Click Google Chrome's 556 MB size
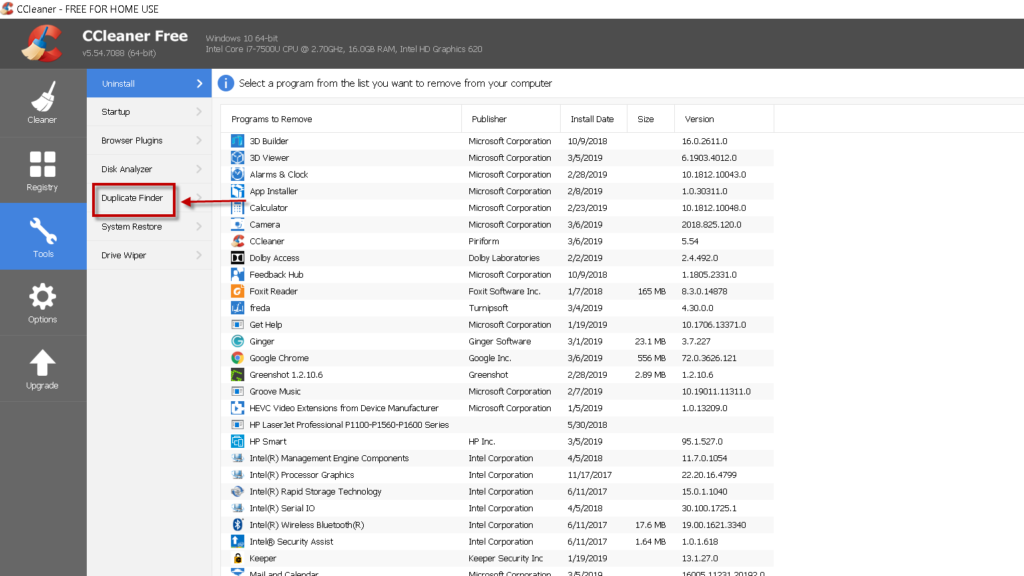Screen dimensions: 1024x576 (651, 358)
